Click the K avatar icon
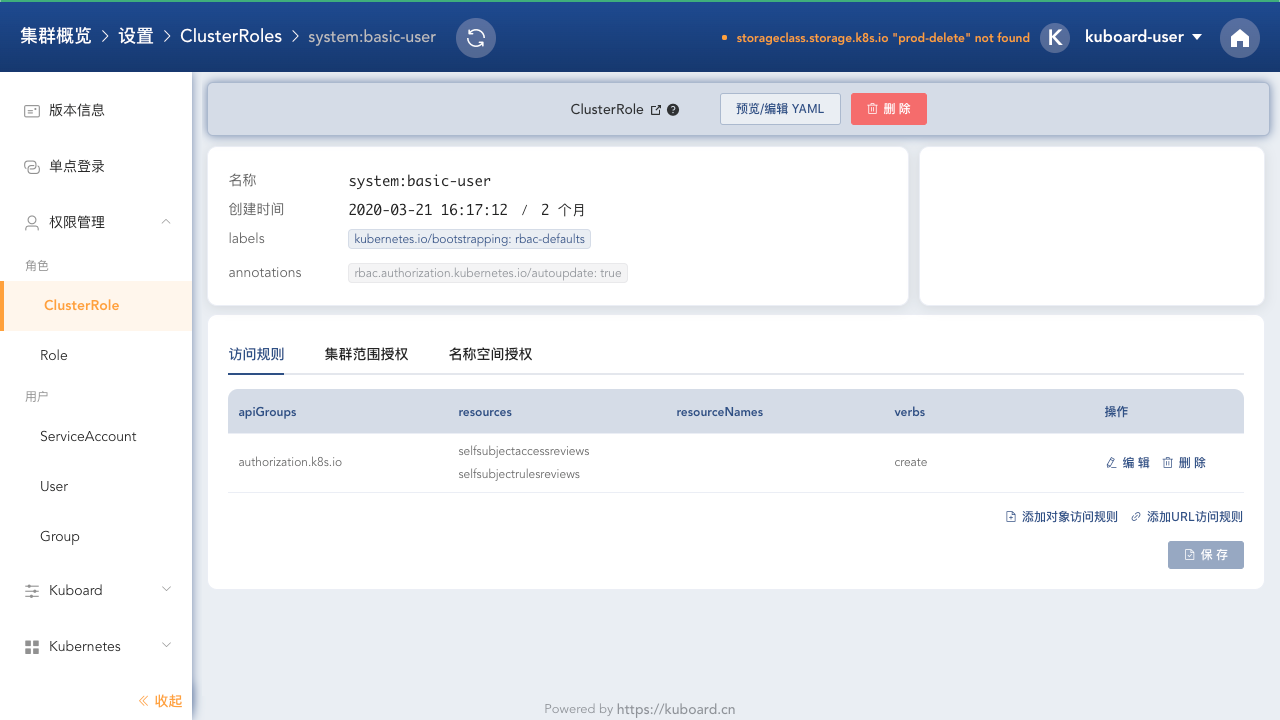Screen dimensions: 1280x720 [x=1055, y=38]
